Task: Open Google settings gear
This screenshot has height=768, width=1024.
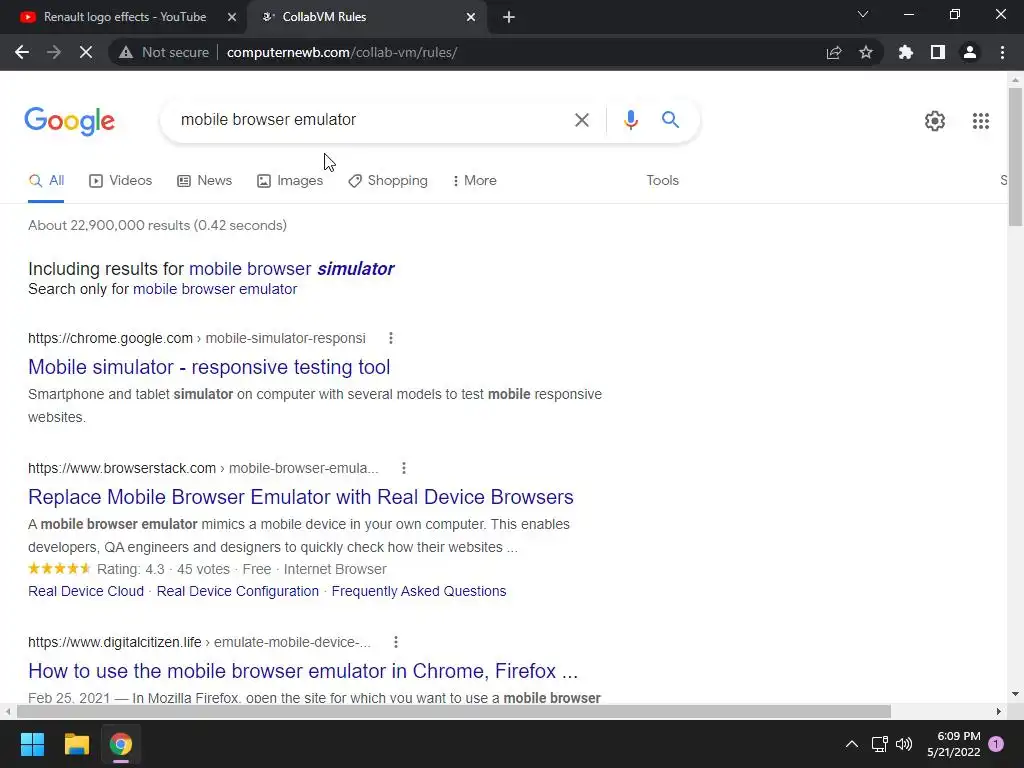Action: 935,121
